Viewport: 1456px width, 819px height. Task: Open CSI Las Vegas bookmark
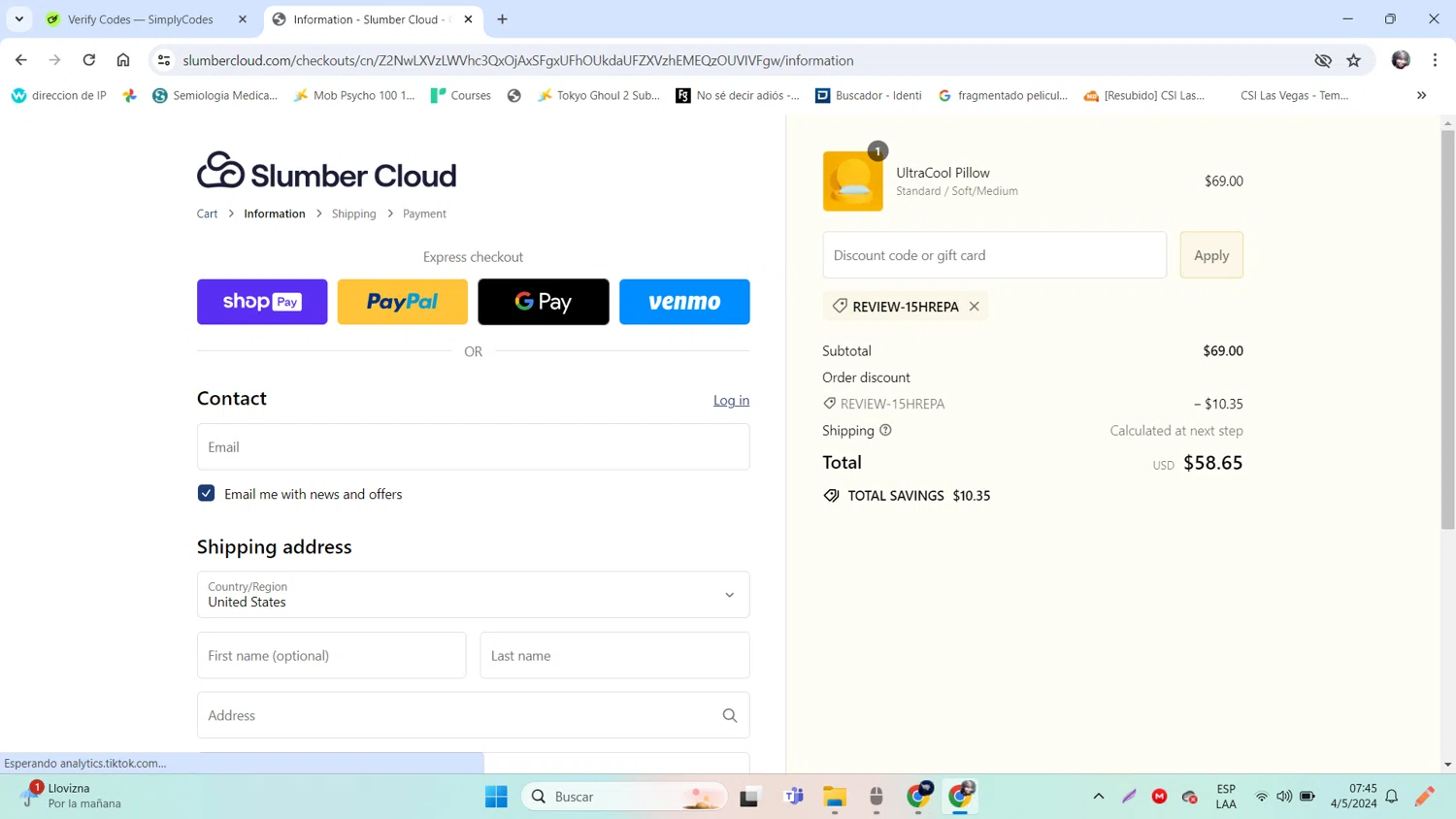(x=1293, y=95)
